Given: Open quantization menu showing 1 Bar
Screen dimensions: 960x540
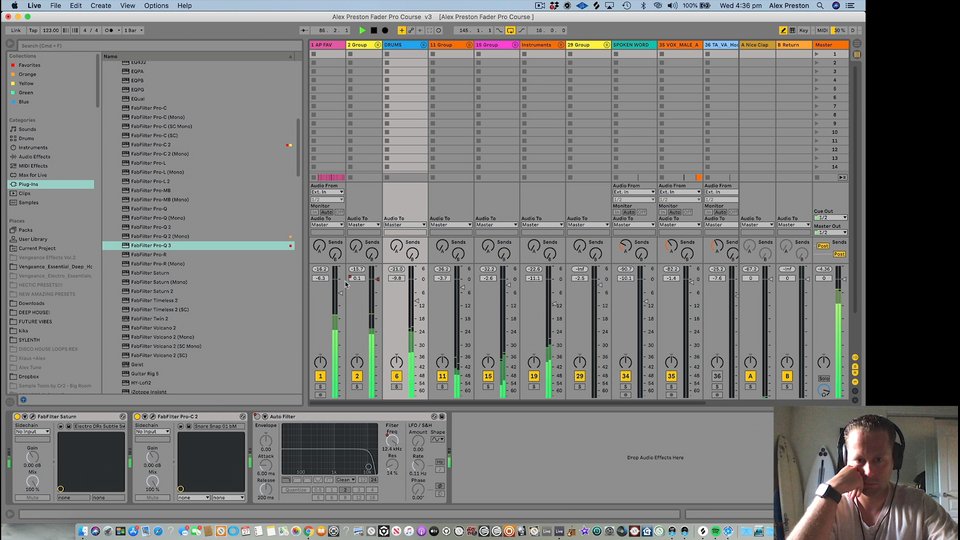Looking at the screenshot, I should coord(133,30).
